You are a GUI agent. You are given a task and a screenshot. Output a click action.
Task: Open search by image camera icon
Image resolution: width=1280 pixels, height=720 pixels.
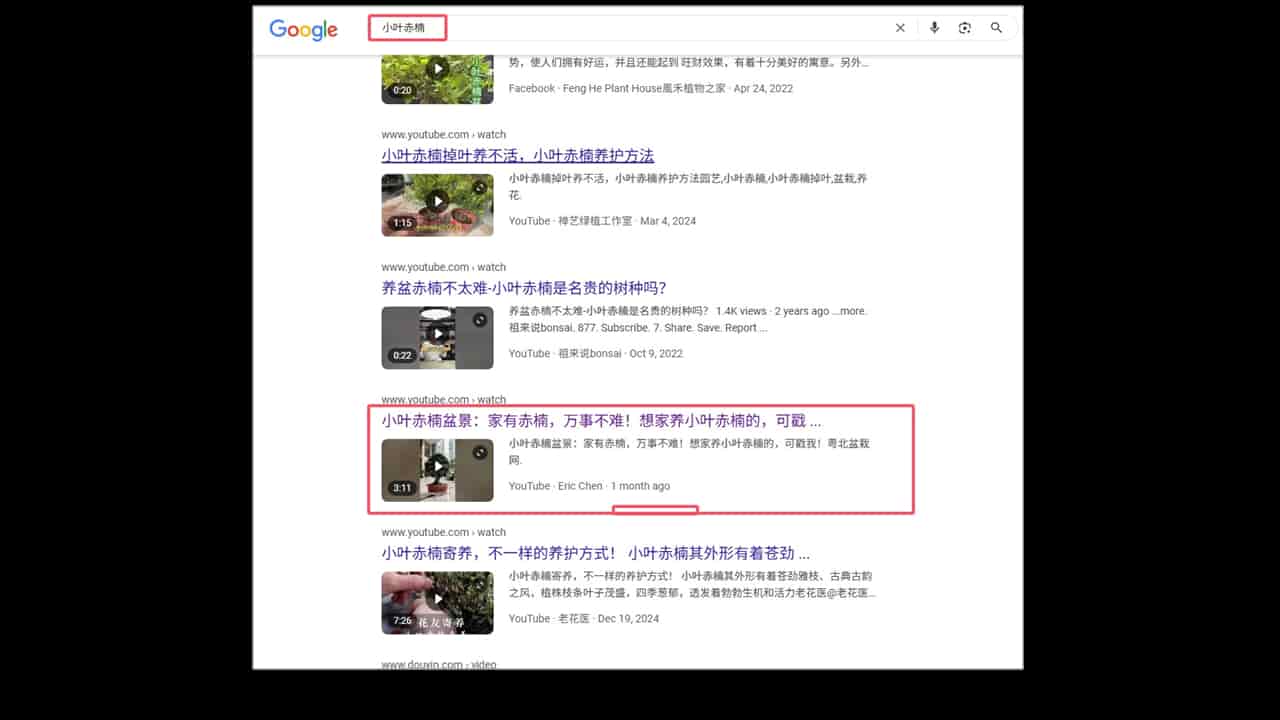click(965, 28)
